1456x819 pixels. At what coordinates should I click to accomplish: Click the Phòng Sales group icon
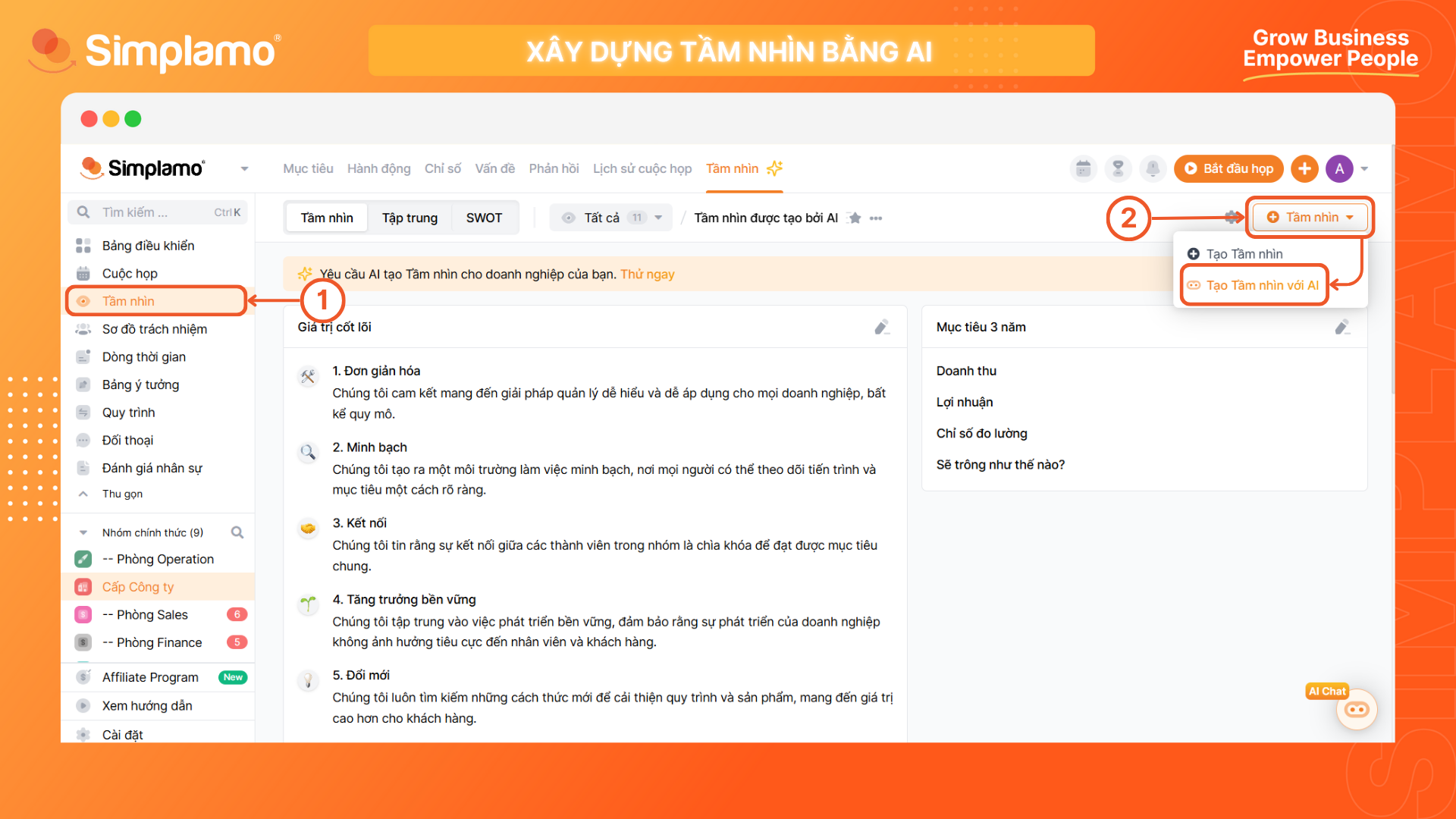(x=83, y=614)
